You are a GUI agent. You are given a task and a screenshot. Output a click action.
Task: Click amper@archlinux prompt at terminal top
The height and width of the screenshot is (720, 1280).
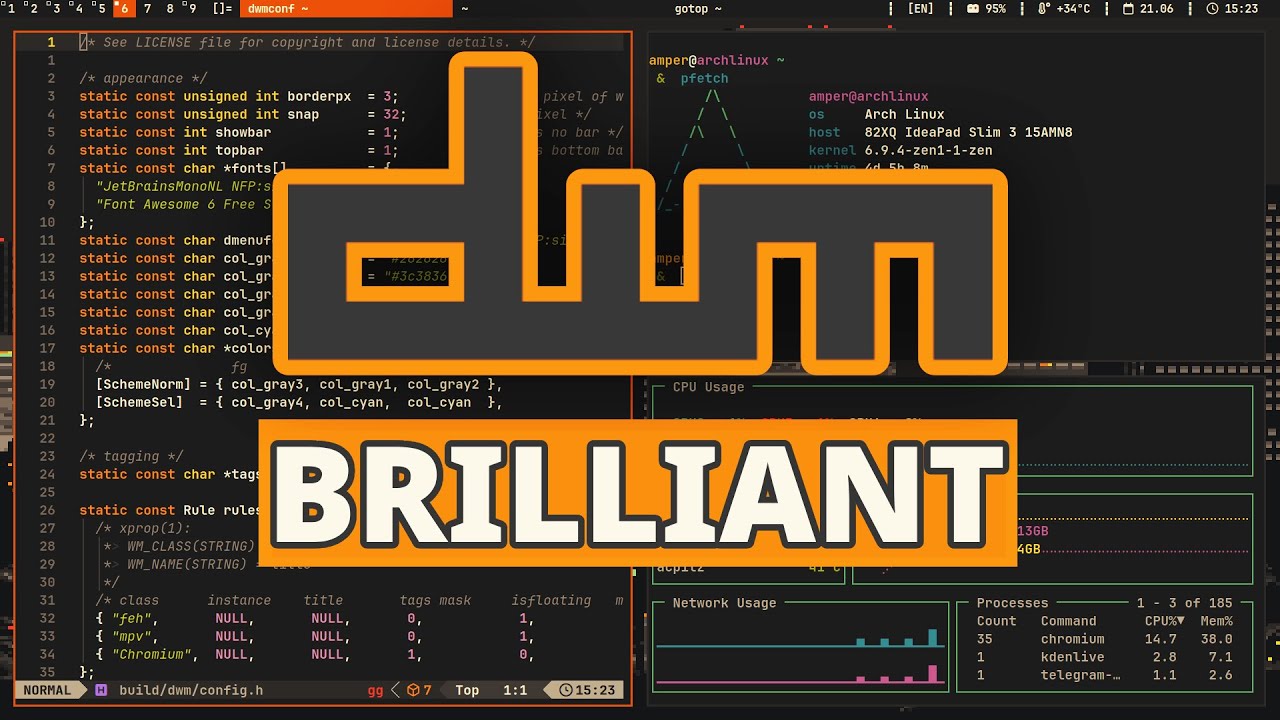pos(708,60)
